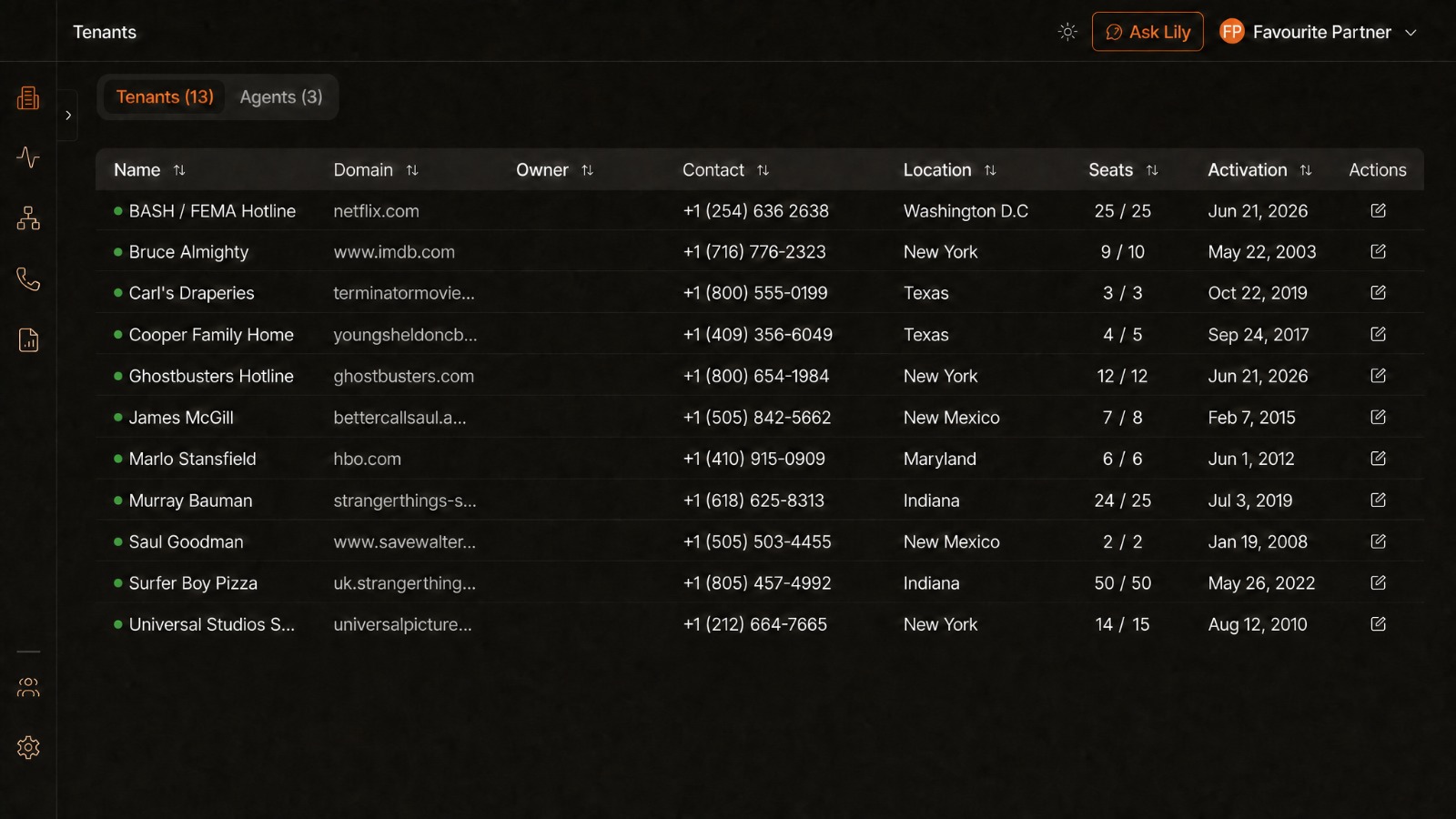The height and width of the screenshot is (819, 1456).
Task: Click the Actions column header
Action: (x=1377, y=170)
